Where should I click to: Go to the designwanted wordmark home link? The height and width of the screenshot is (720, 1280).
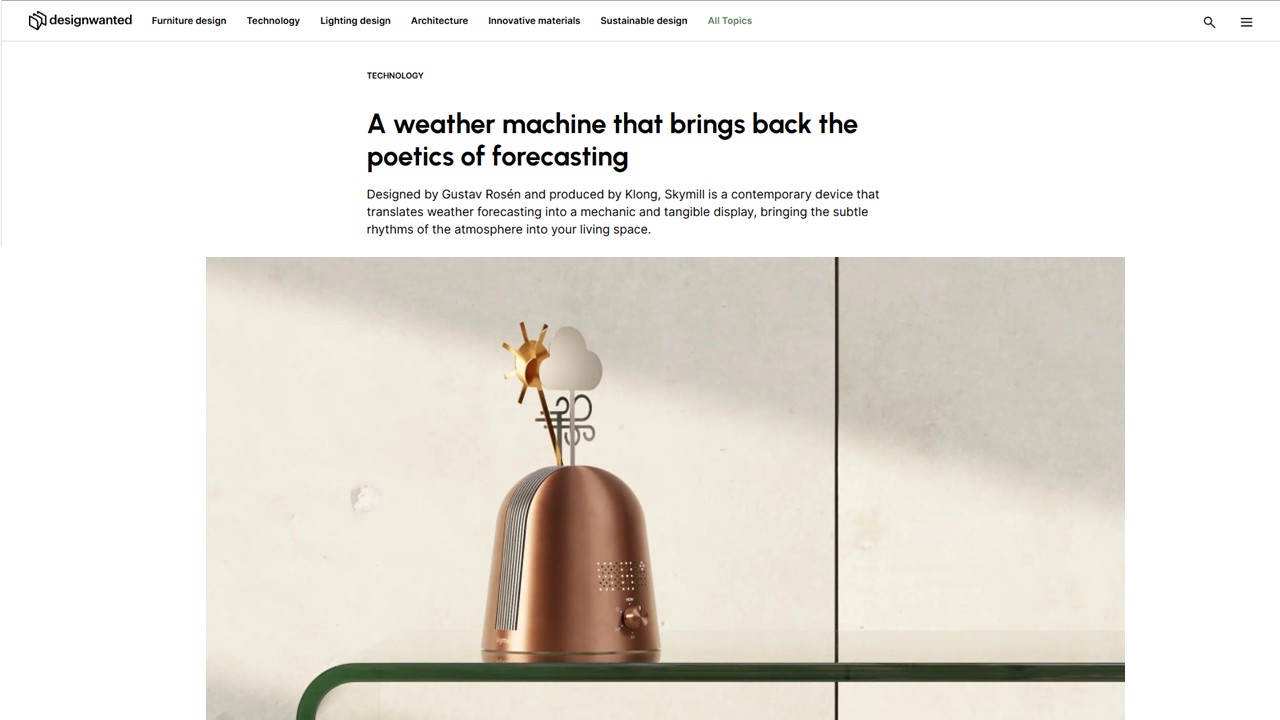pos(90,20)
